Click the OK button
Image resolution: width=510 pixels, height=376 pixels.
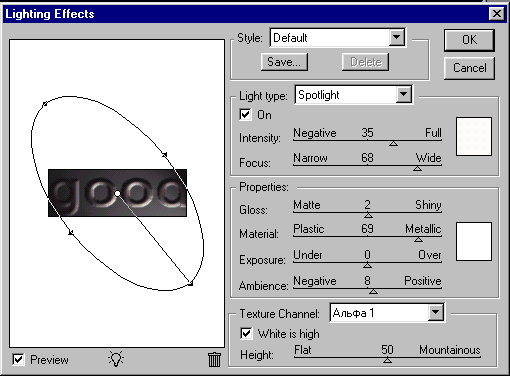469,40
